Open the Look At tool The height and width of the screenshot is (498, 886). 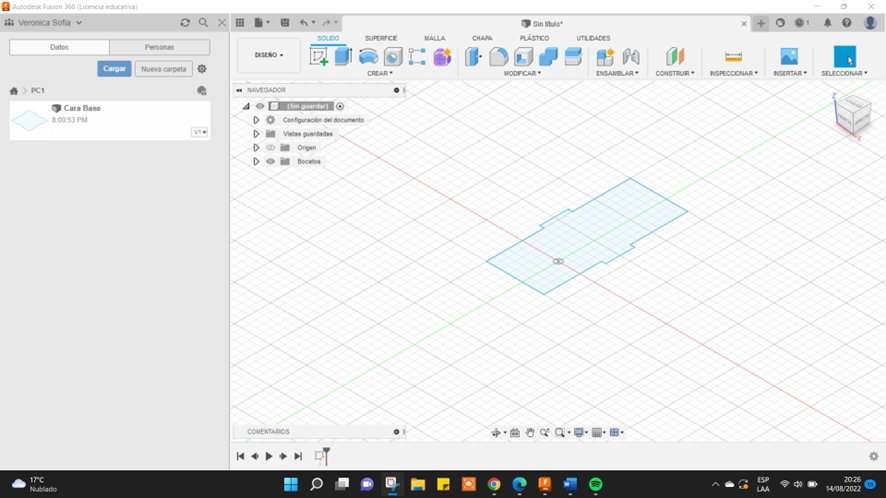tap(515, 432)
